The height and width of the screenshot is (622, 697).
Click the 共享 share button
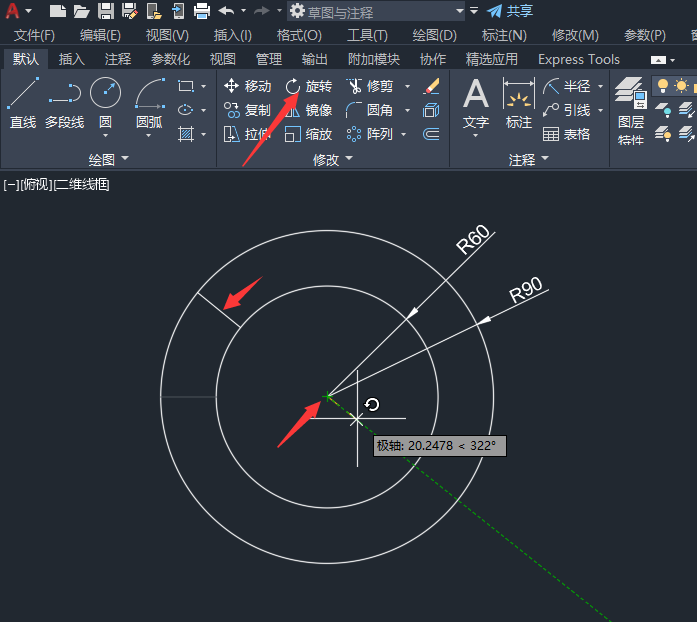[x=510, y=11]
